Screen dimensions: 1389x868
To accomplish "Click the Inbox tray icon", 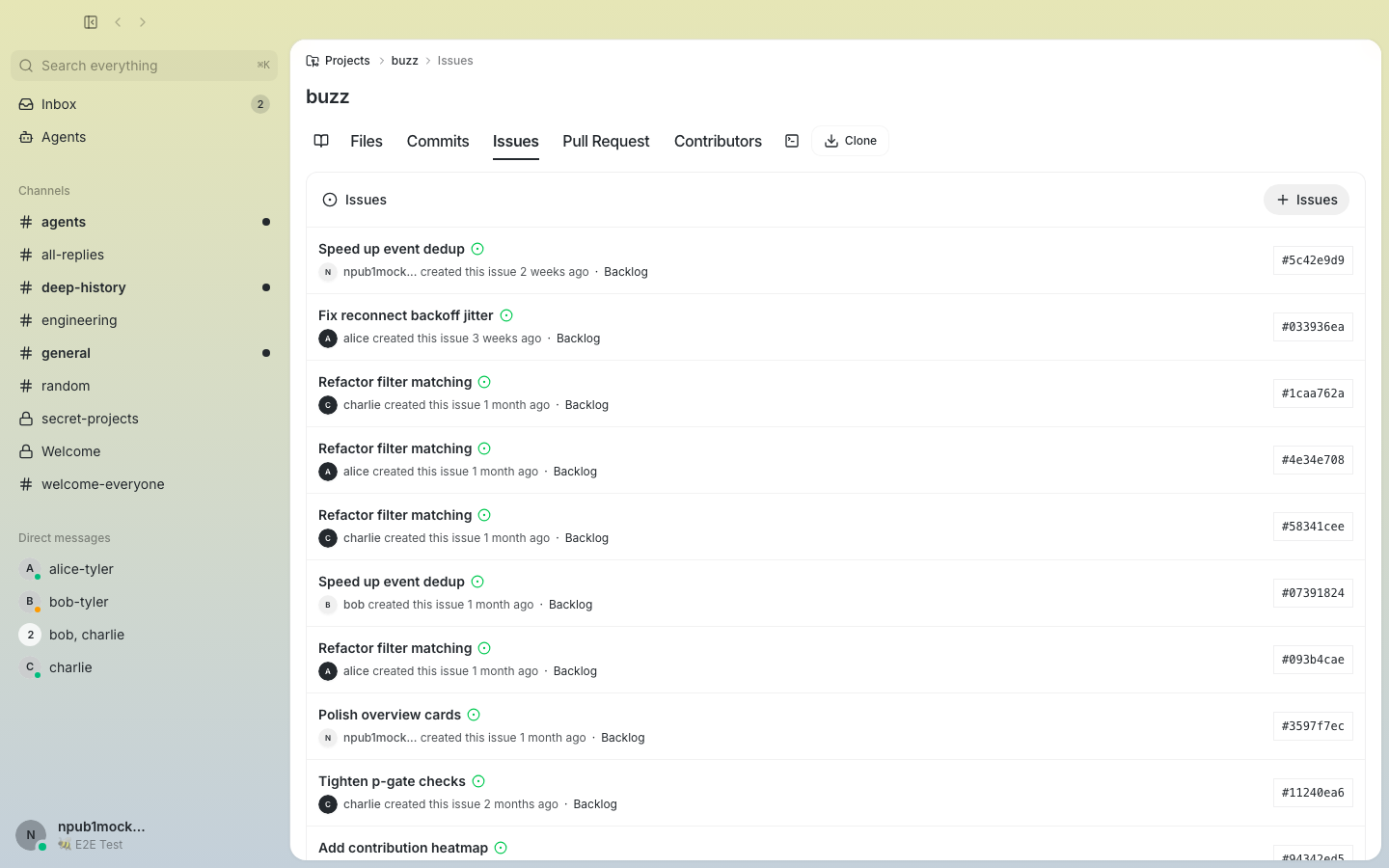I will [26, 104].
